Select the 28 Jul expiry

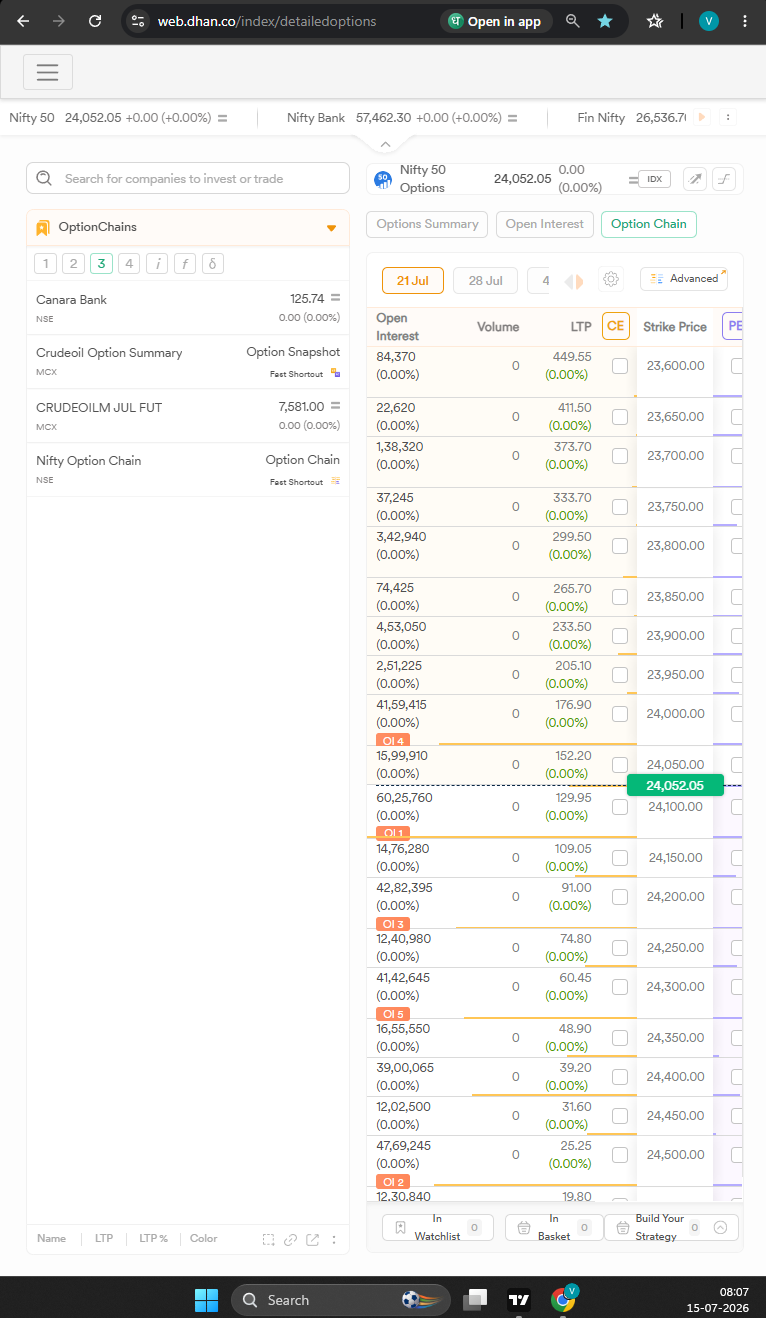[485, 281]
